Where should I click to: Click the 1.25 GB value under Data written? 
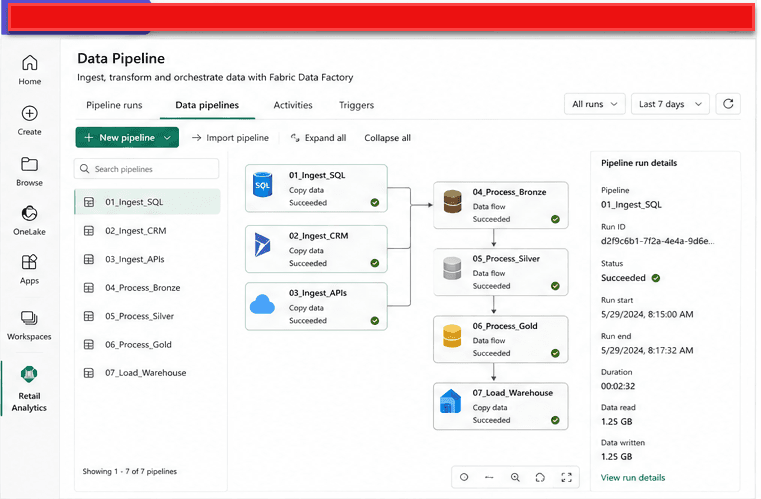tap(616, 457)
